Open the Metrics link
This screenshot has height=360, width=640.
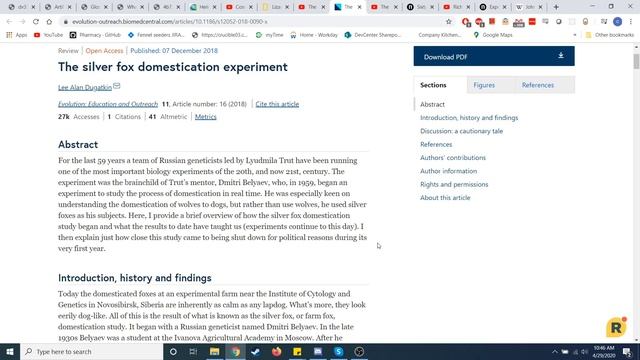(x=206, y=117)
